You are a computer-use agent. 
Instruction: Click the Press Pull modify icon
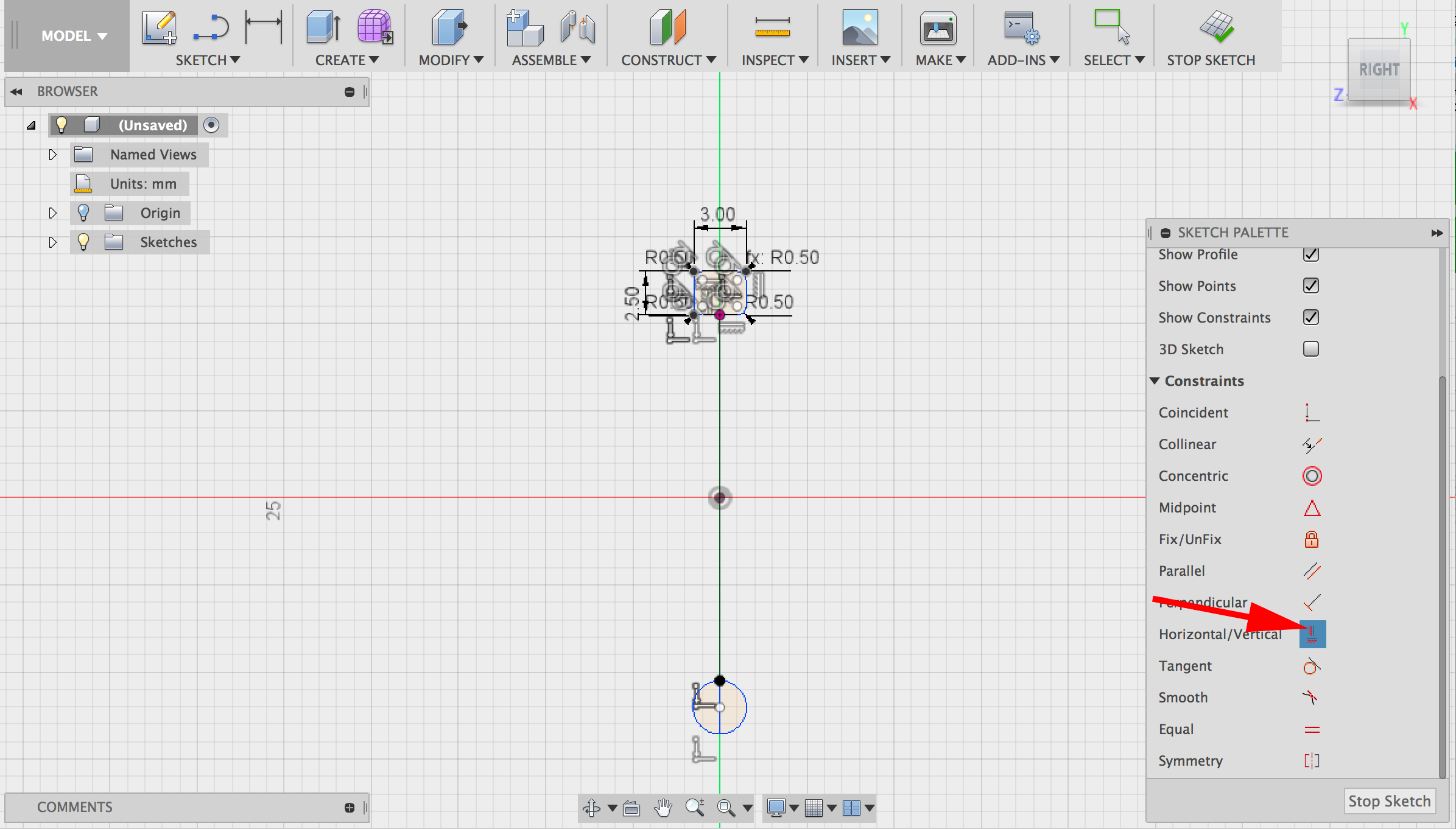(449, 27)
